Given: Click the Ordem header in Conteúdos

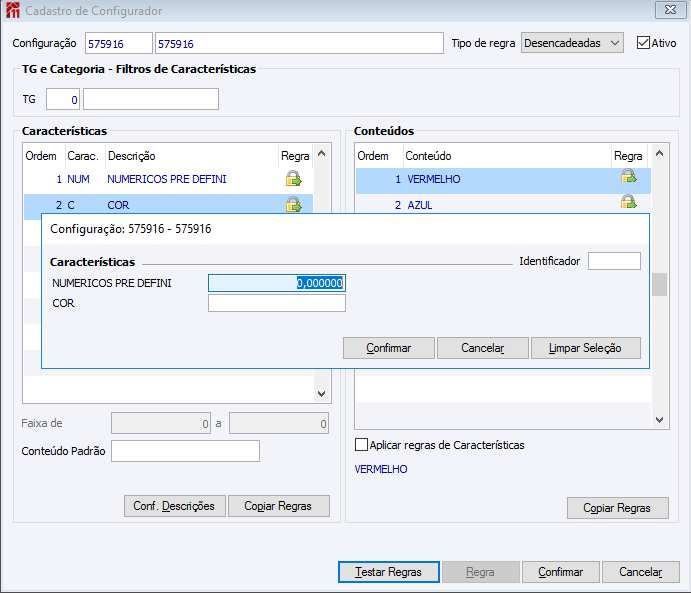Looking at the screenshot, I should click(373, 156).
